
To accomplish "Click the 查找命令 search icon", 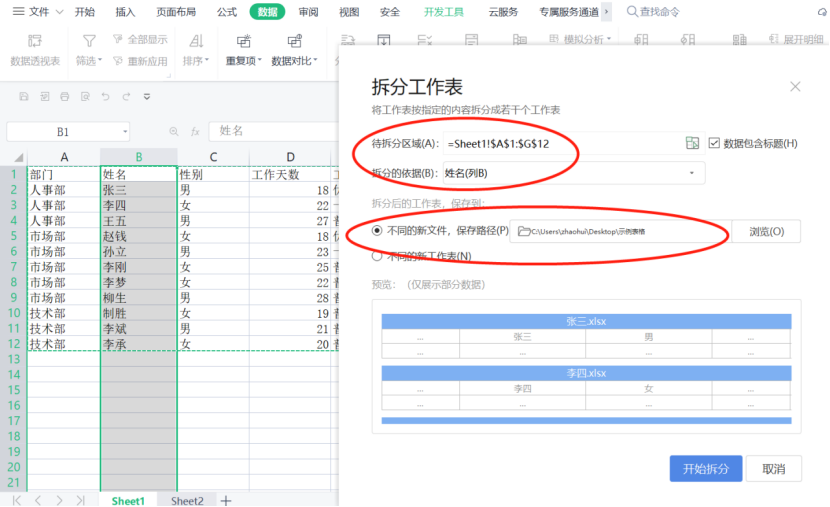I will pos(632,12).
